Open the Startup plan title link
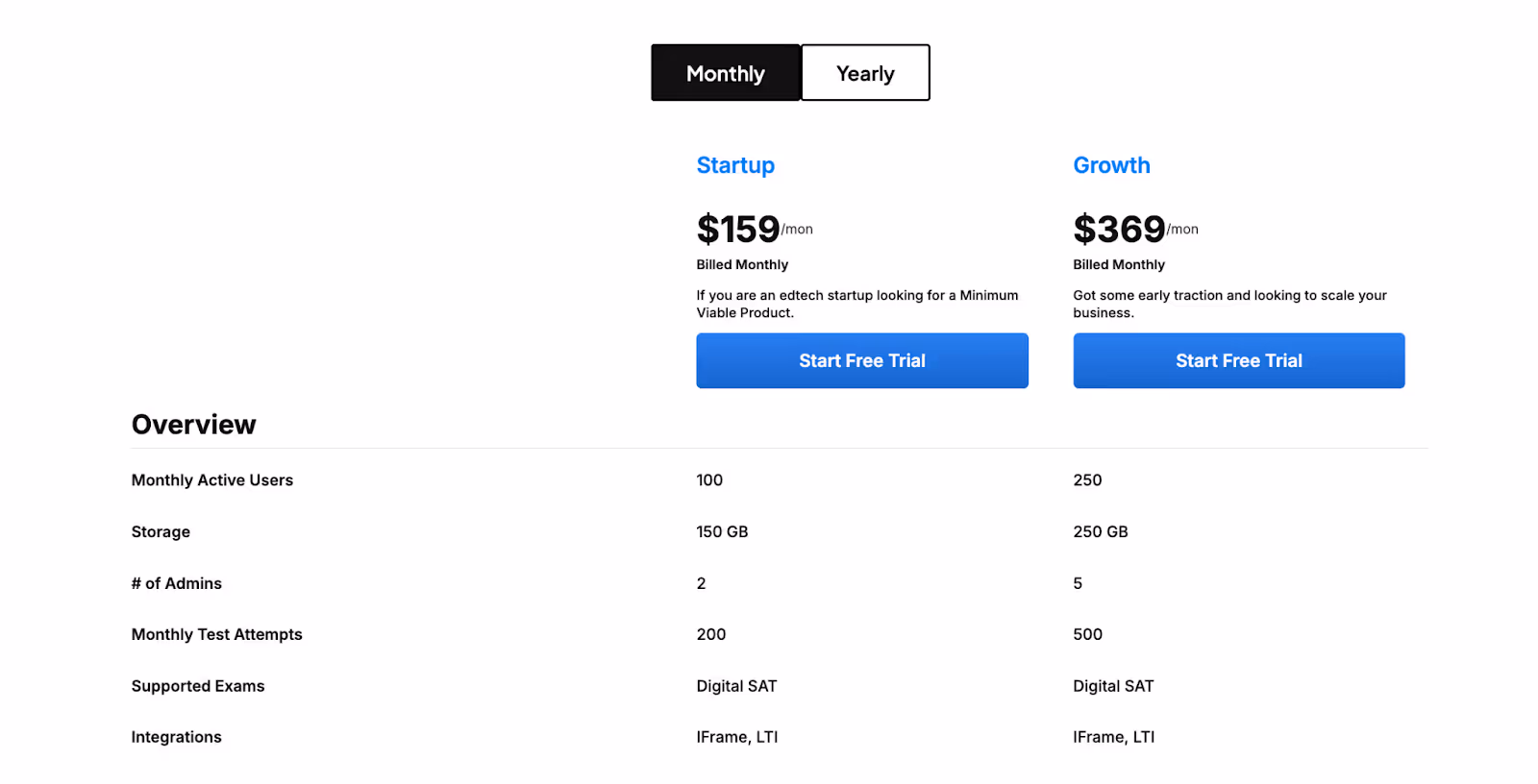 (735, 165)
